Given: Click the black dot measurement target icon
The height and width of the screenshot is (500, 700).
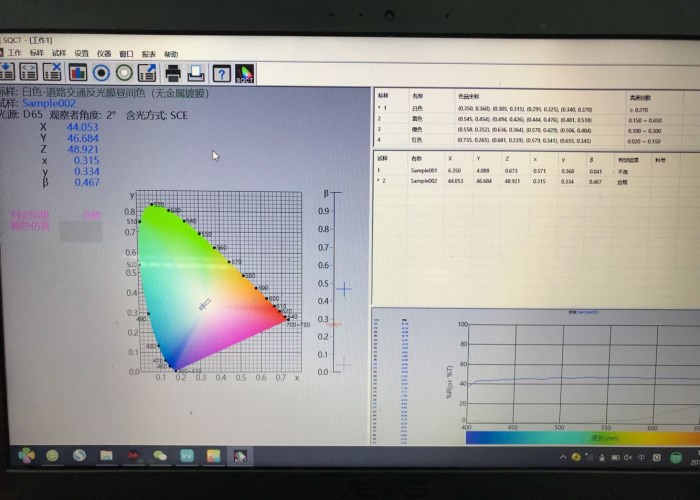Looking at the screenshot, I should click(x=101, y=73).
